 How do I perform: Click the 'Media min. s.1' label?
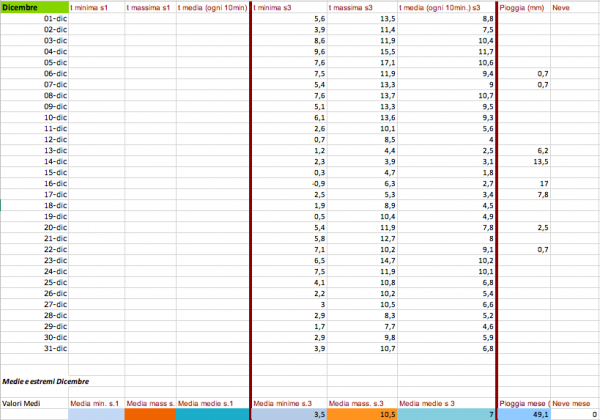(x=96, y=403)
